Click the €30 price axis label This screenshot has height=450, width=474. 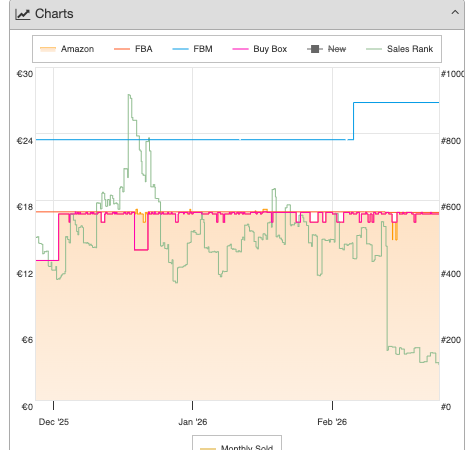point(25,74)
